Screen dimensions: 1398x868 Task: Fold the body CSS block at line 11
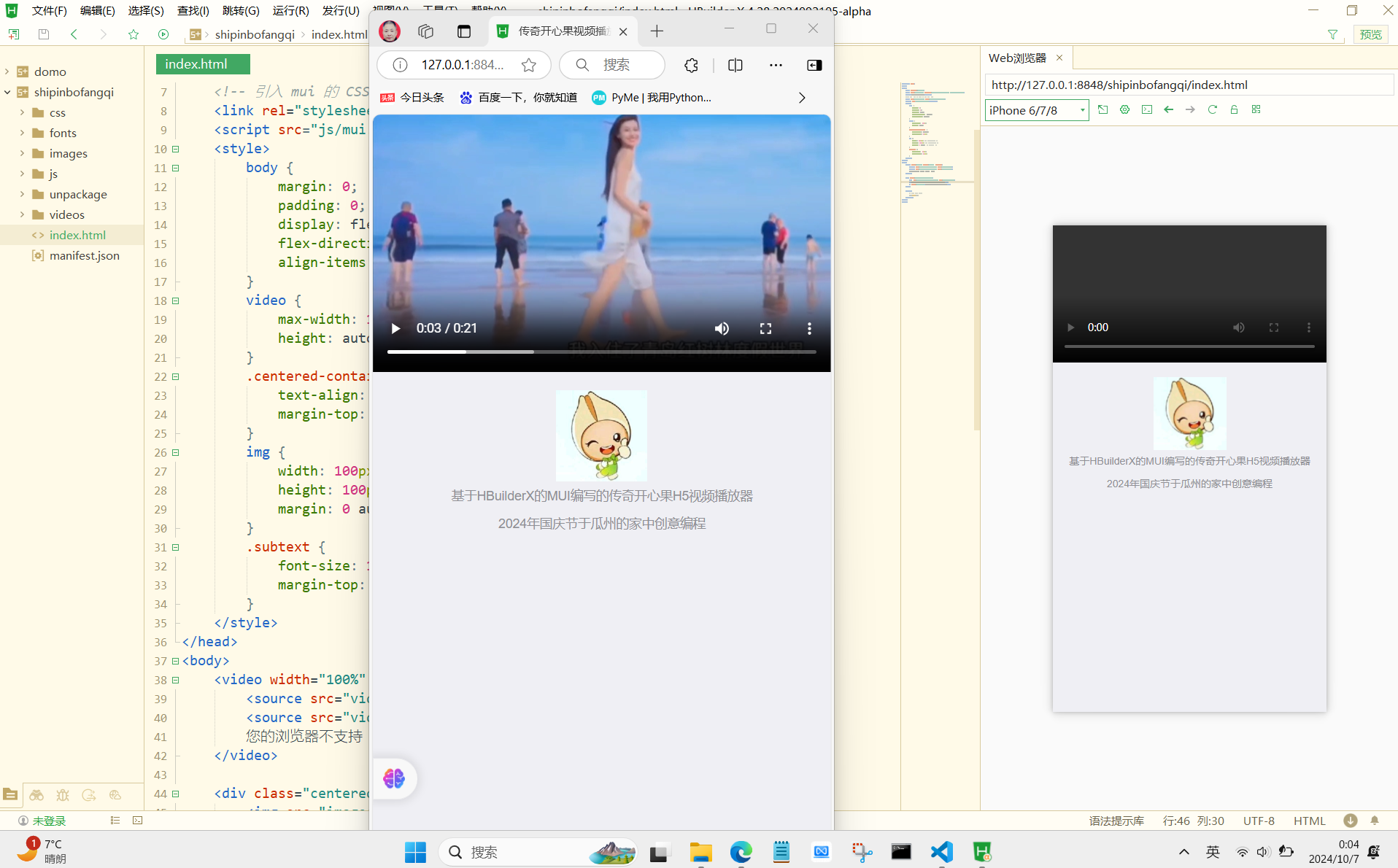coord(175,168)
